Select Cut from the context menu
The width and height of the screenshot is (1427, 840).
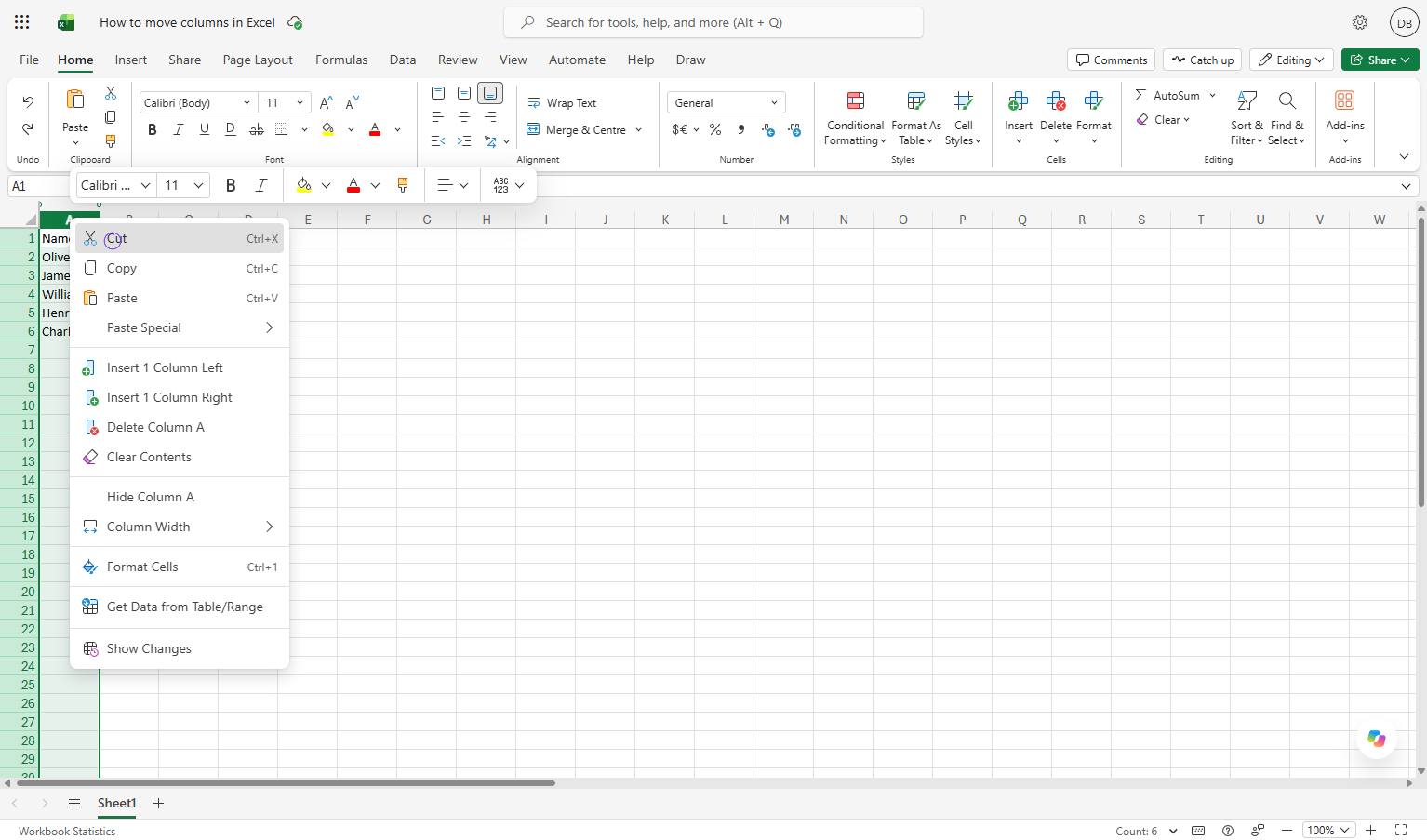point(180,239)
